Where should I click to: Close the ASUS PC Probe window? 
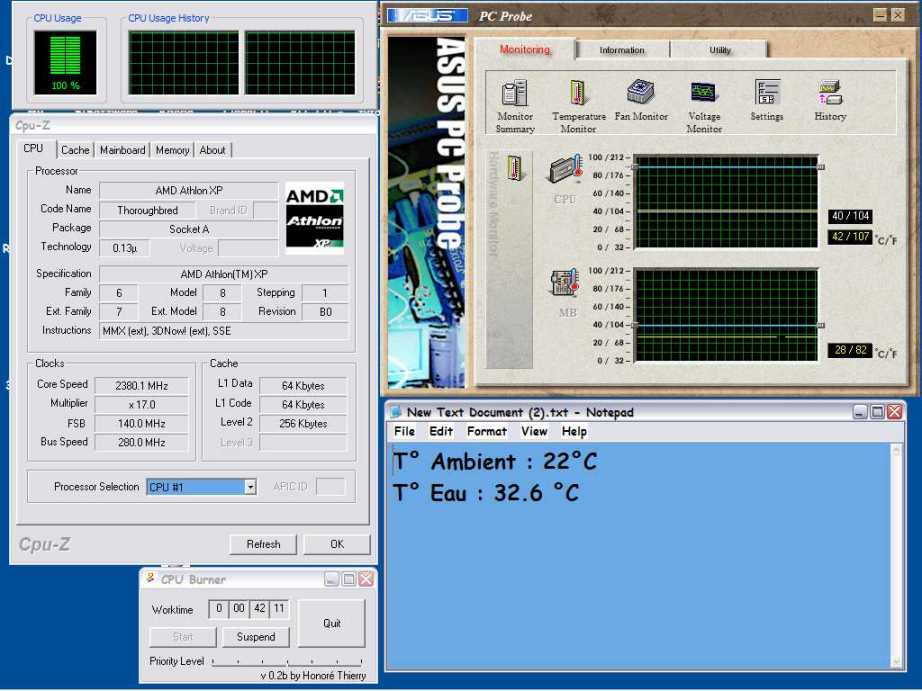coord(898,15)
